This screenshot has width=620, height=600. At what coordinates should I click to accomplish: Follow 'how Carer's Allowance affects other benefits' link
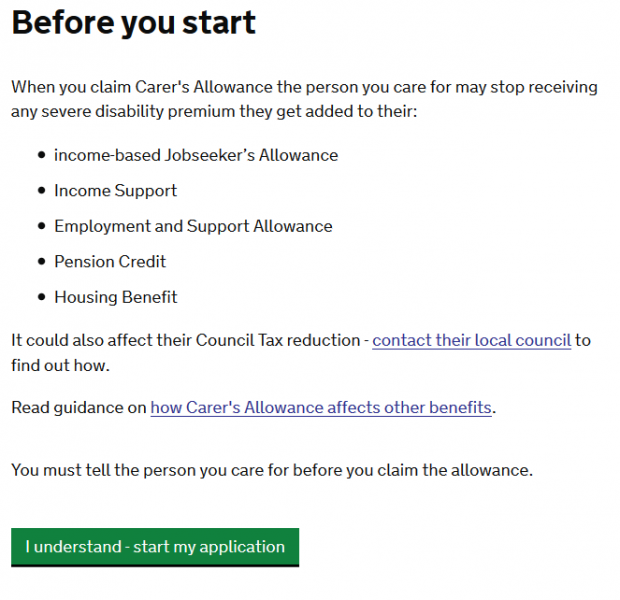(x=321, y=407)
